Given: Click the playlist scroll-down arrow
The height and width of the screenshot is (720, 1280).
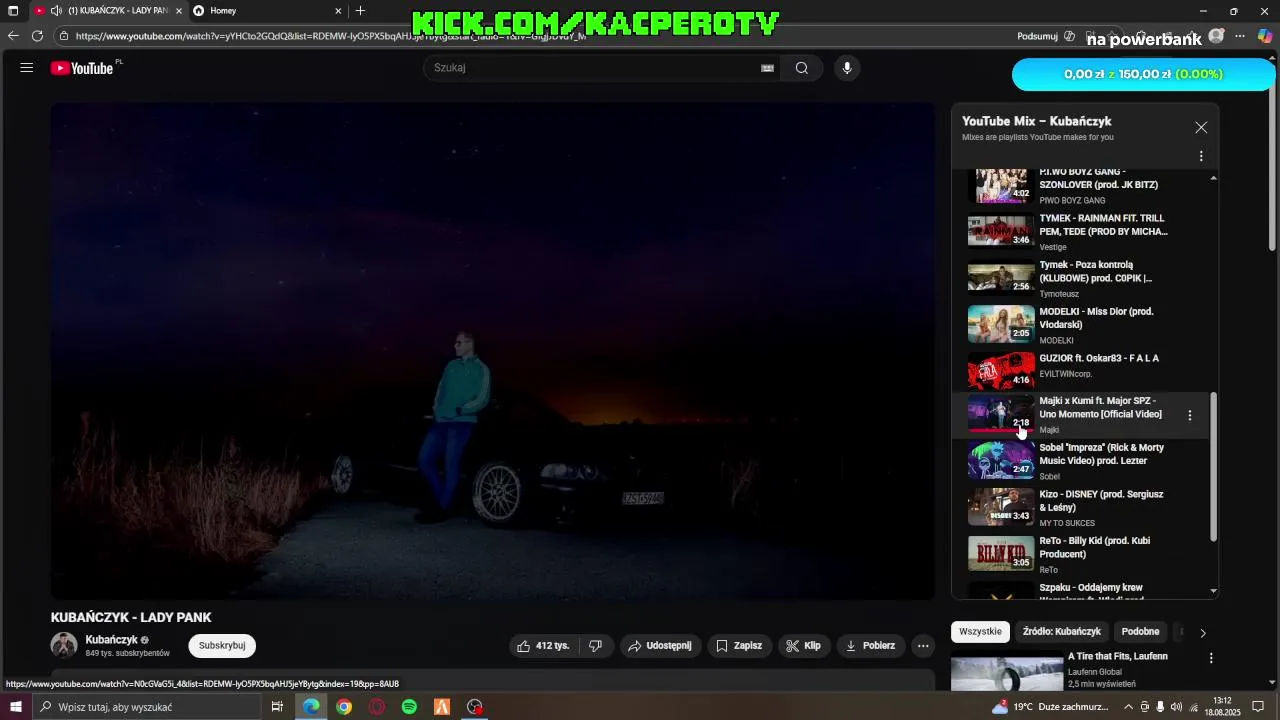Looking at the screenshot, I should (x=1214, y=591).
